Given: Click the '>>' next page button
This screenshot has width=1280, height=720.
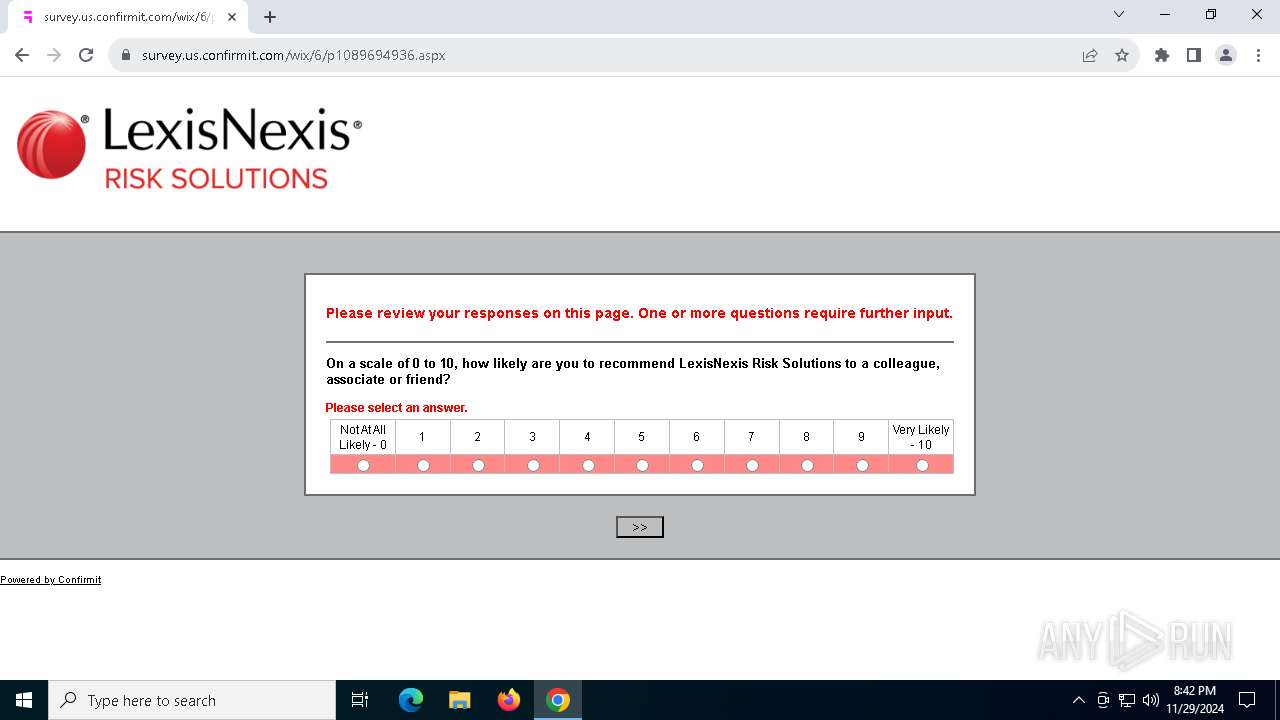Looking at the screenshot, I should click(640, 527).
